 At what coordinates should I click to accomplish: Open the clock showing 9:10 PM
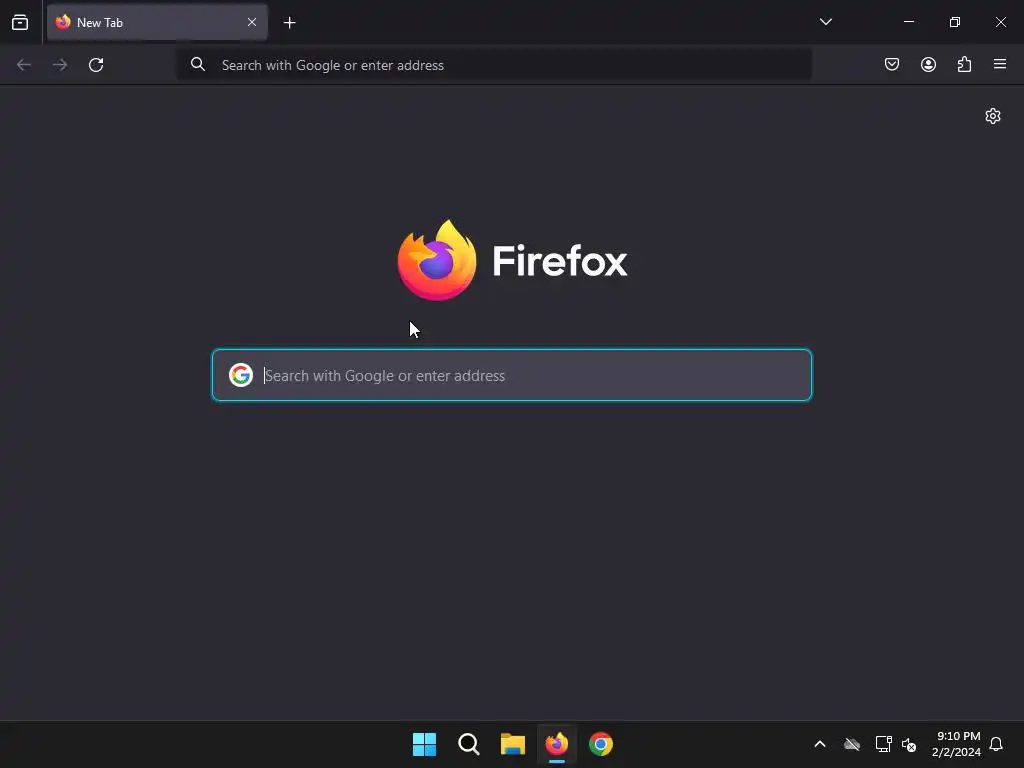(957, 744)
